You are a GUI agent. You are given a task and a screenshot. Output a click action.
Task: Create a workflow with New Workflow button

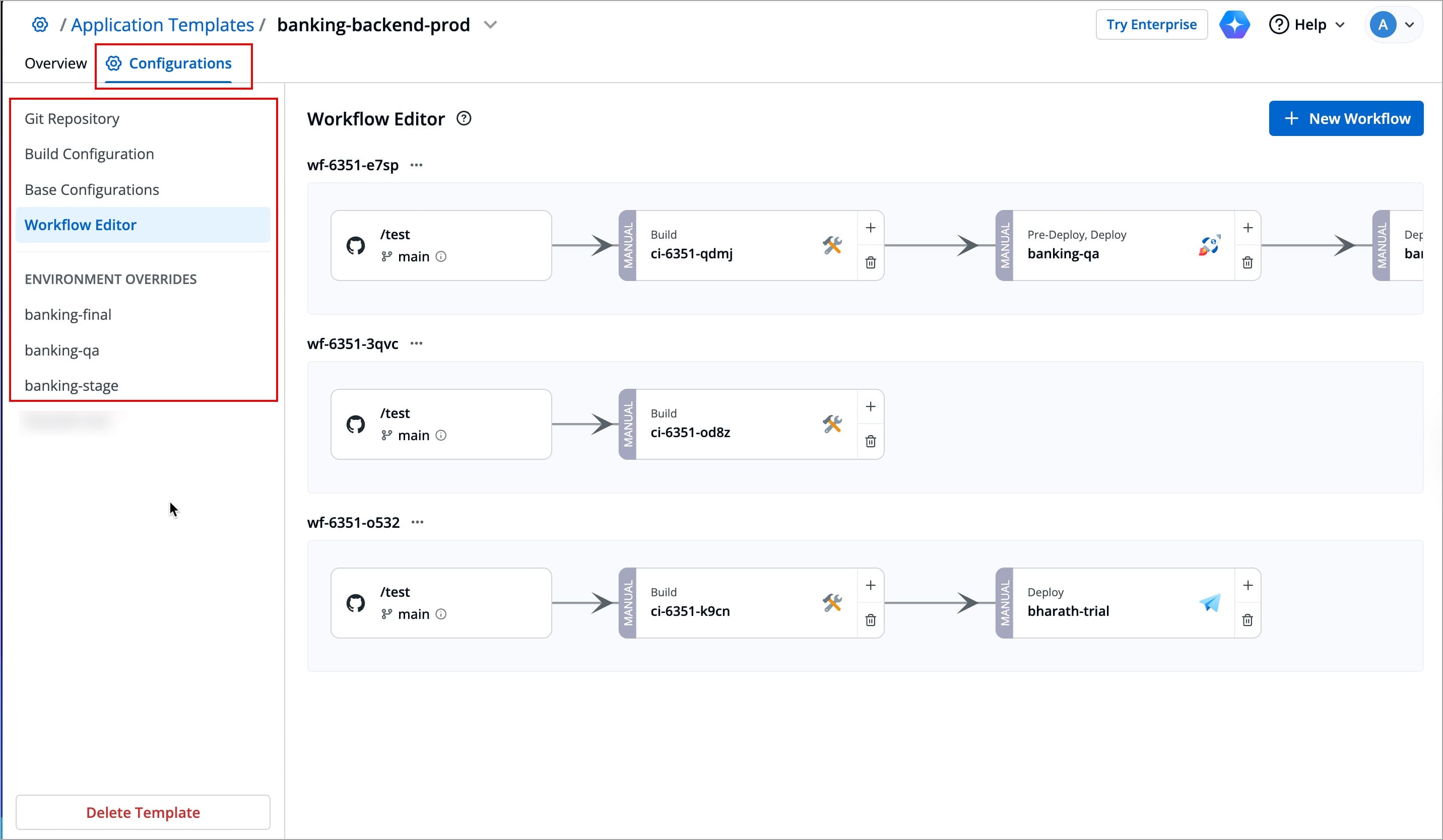1346,118
